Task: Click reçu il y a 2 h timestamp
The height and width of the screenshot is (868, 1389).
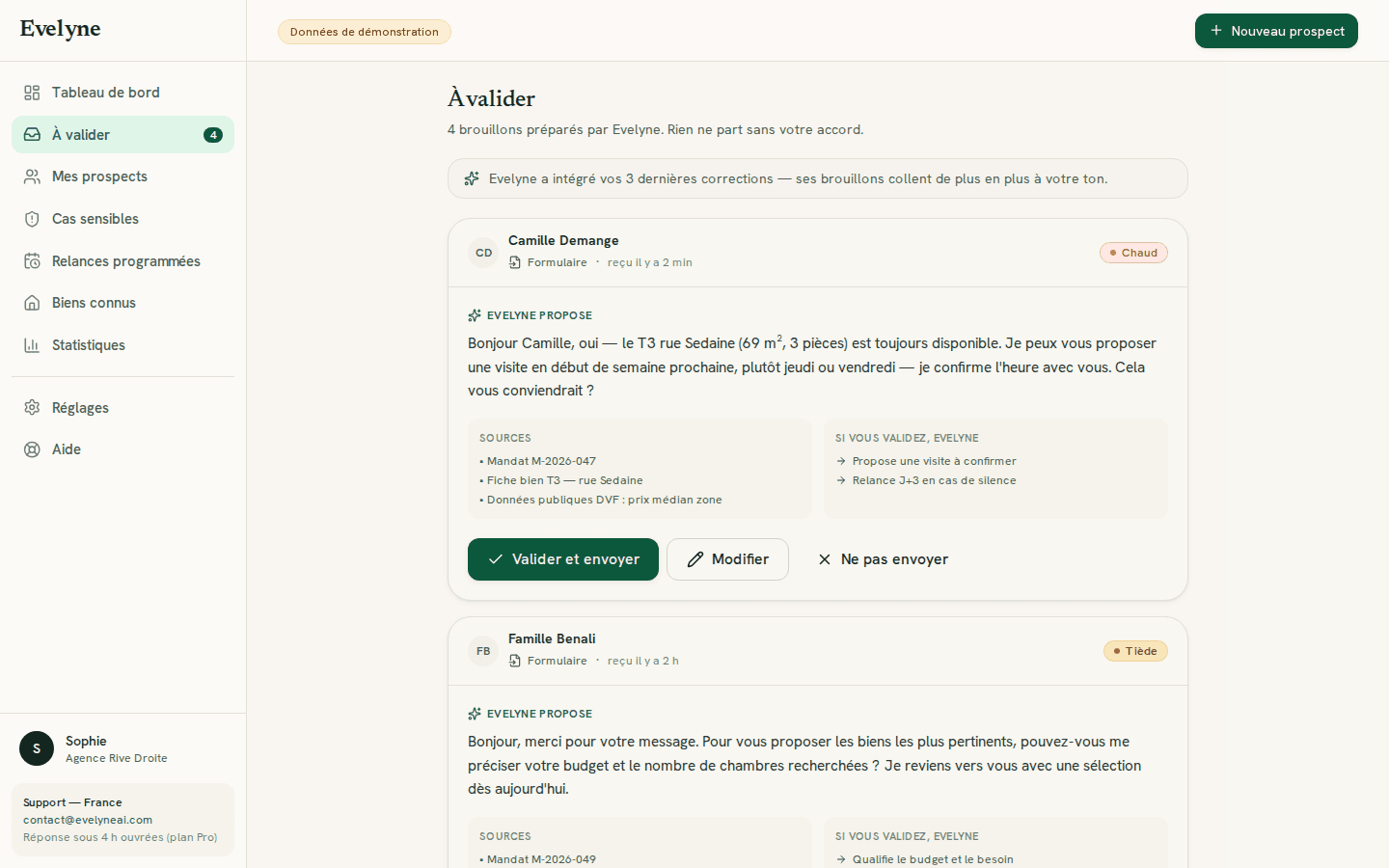Action: [x=643, y=661]
